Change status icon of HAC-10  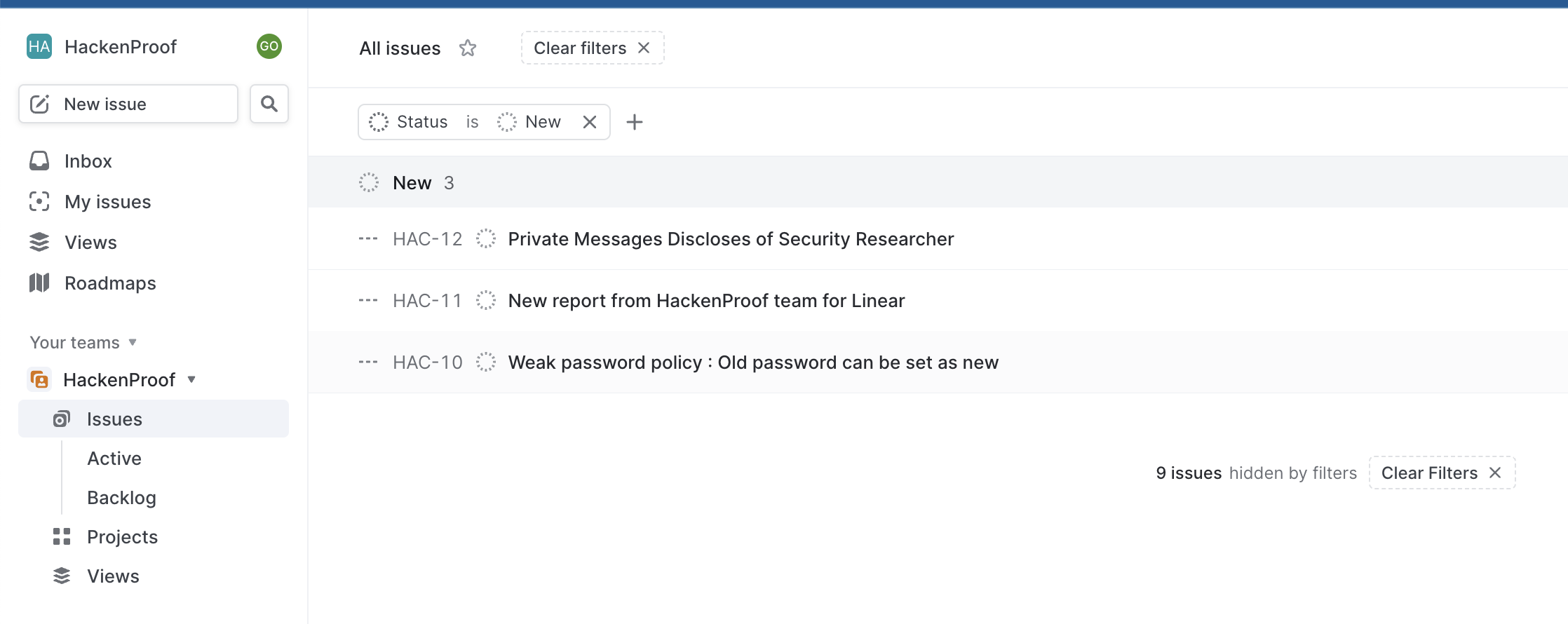point(486,362)
